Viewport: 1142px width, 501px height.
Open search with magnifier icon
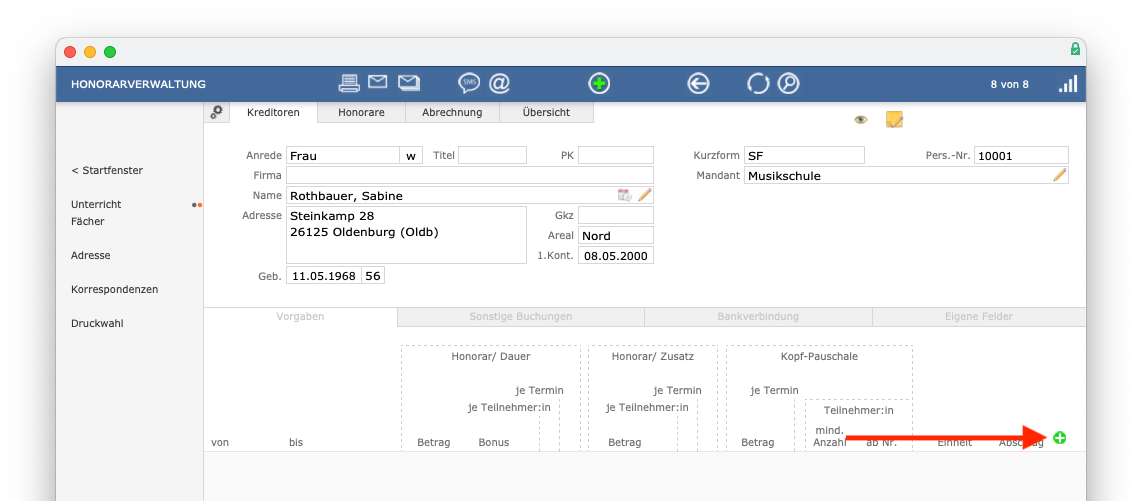tap(789, 84)
